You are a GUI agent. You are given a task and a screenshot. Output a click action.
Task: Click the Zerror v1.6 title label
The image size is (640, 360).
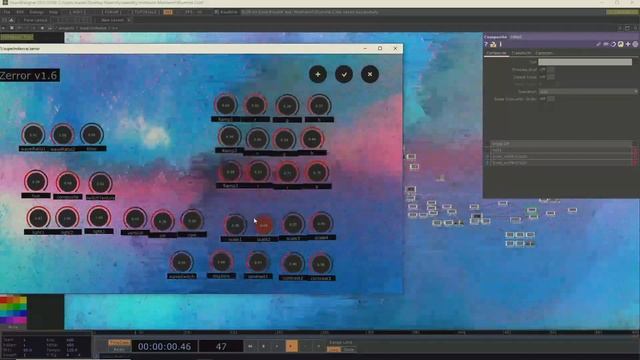click(29, 76)
